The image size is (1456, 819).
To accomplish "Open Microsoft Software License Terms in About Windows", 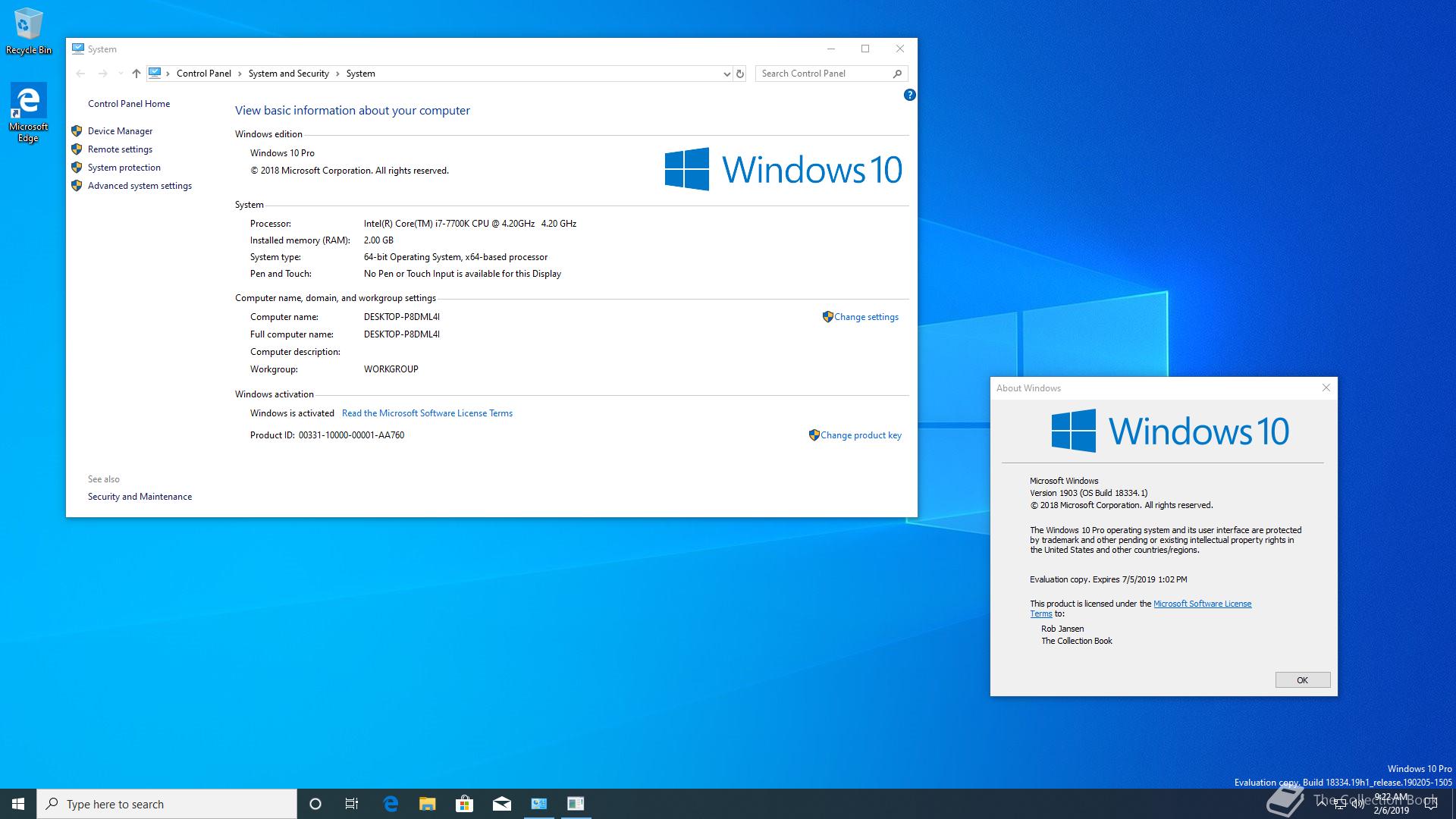I will [1202, 604].
